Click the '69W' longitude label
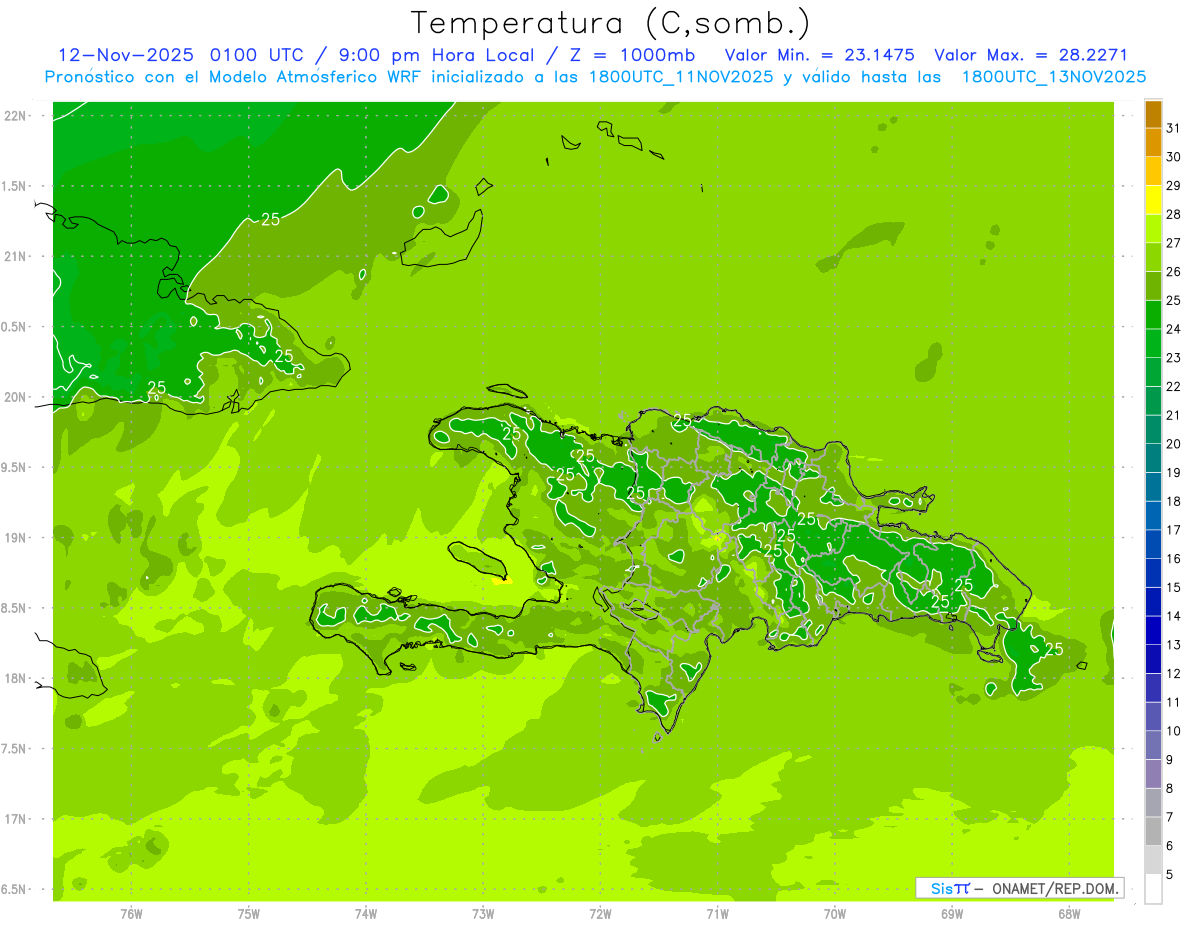 click(952, 914)
